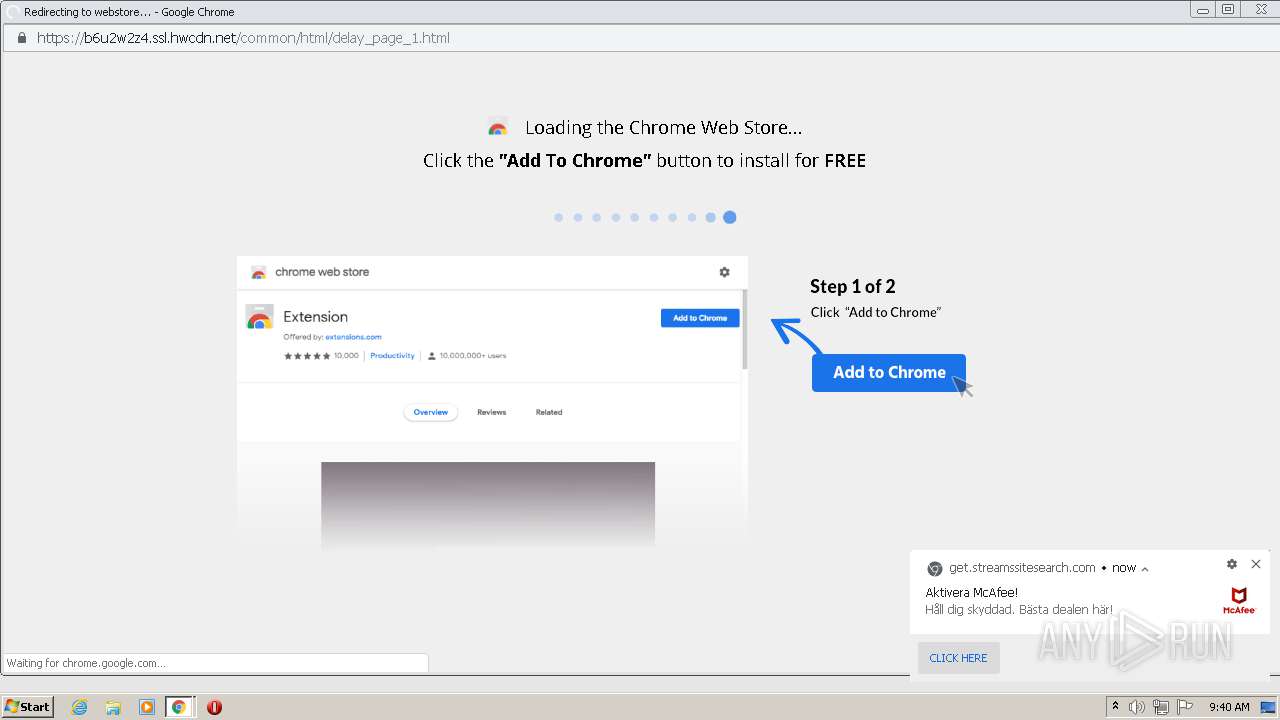Select the Overview tab
Viewport: 1280px width, 720px height.
pyautogui.click(x=431, y=412)
